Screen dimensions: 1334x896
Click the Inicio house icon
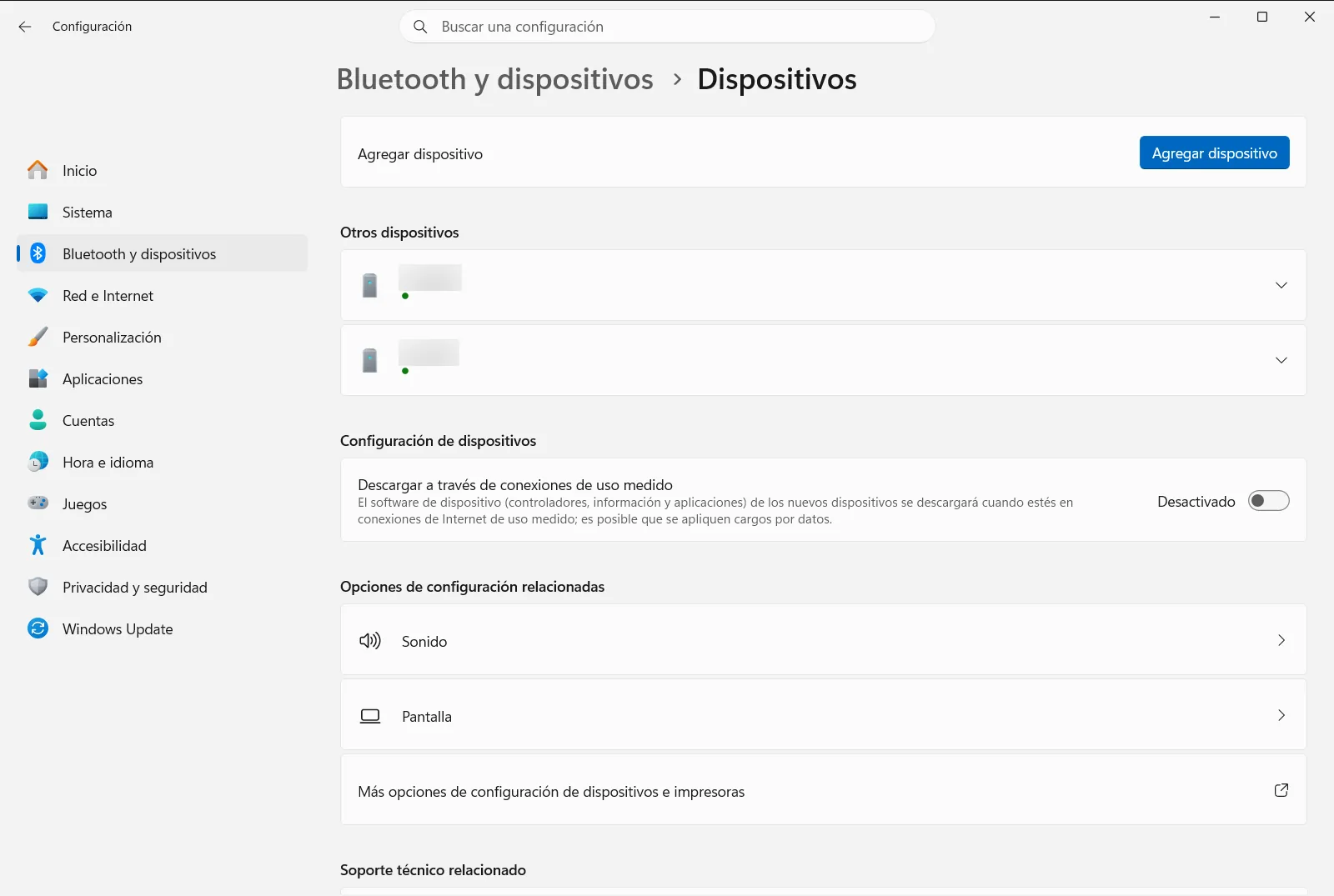point(38,170)
